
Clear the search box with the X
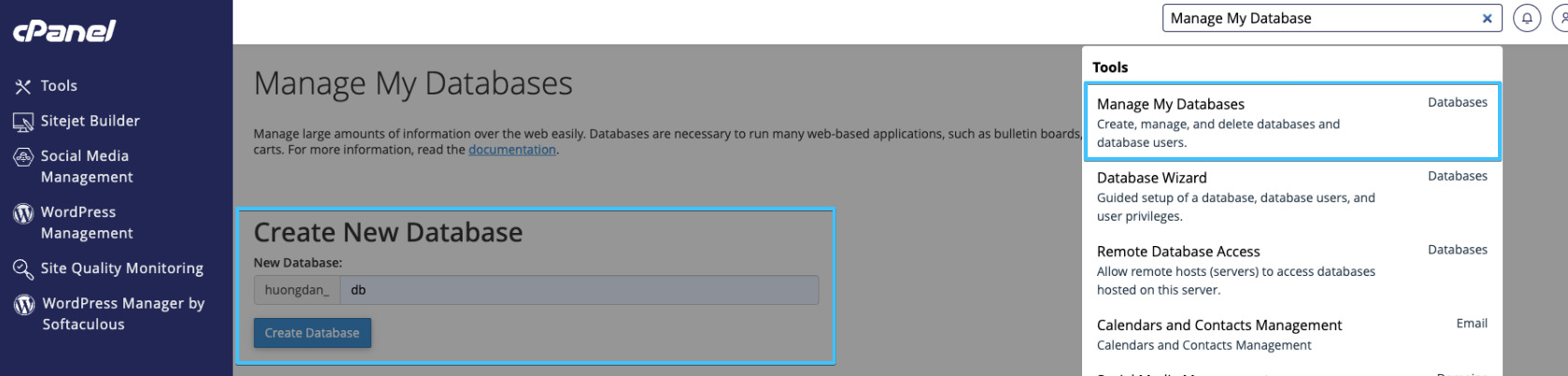pyautogui.click(x=1487, y=18)
